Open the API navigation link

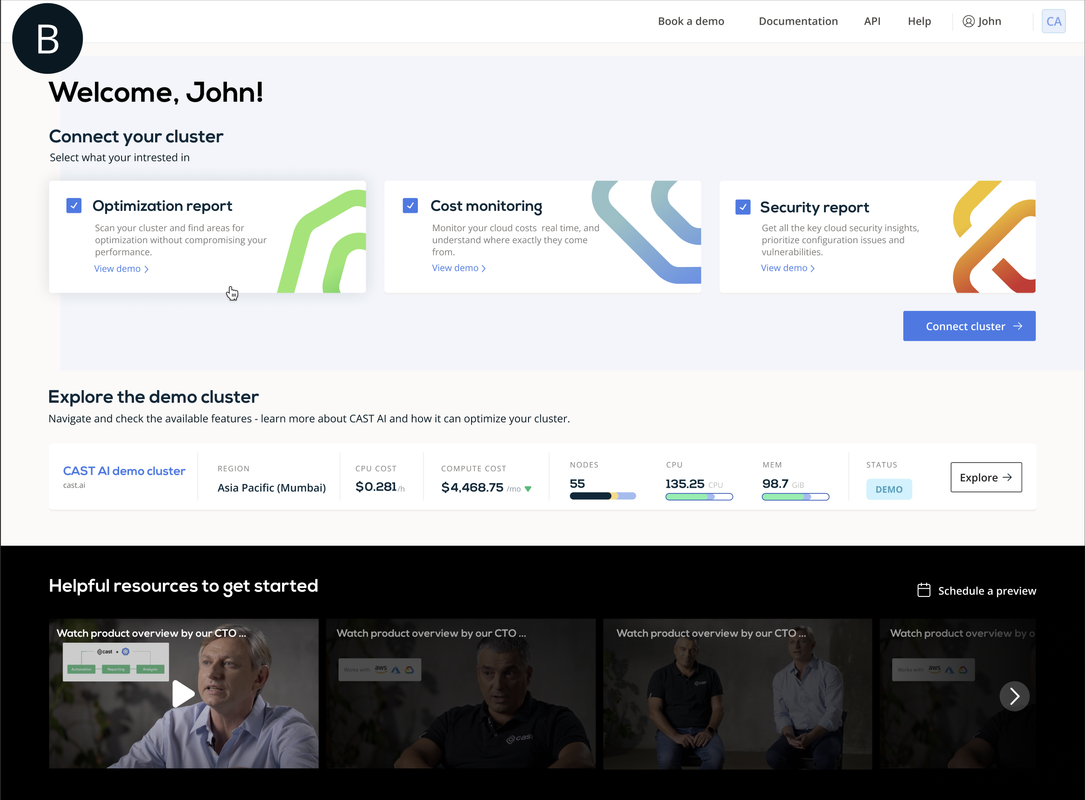872,21
